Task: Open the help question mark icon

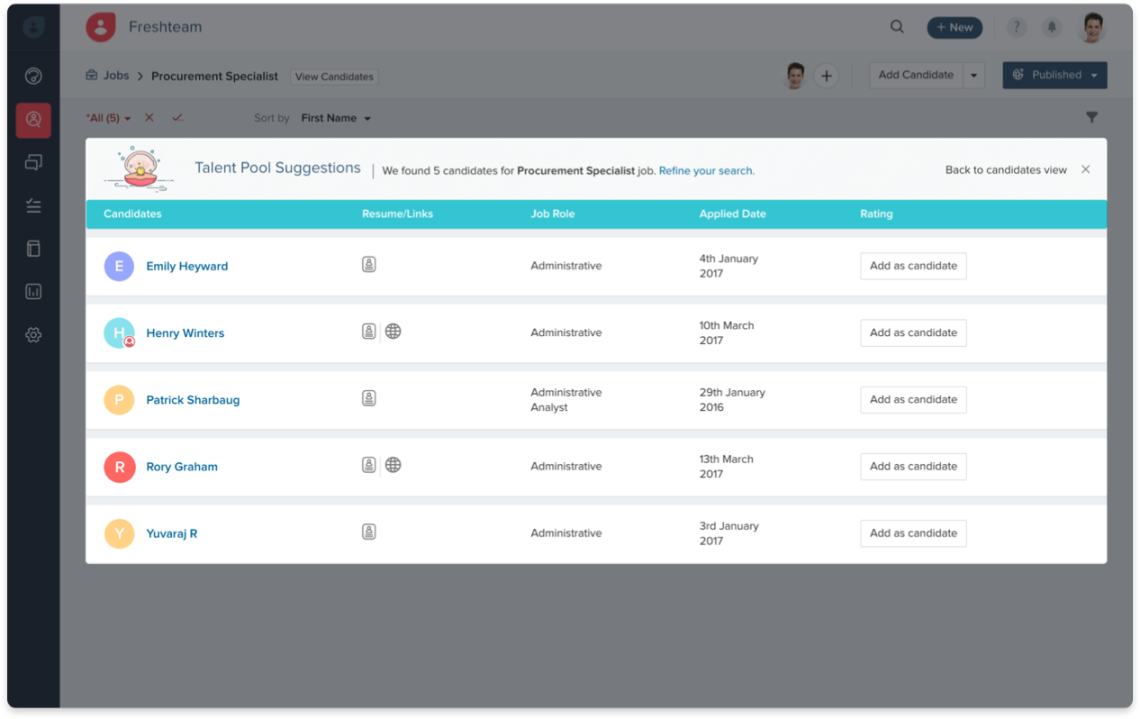Action: point(1016,27)
